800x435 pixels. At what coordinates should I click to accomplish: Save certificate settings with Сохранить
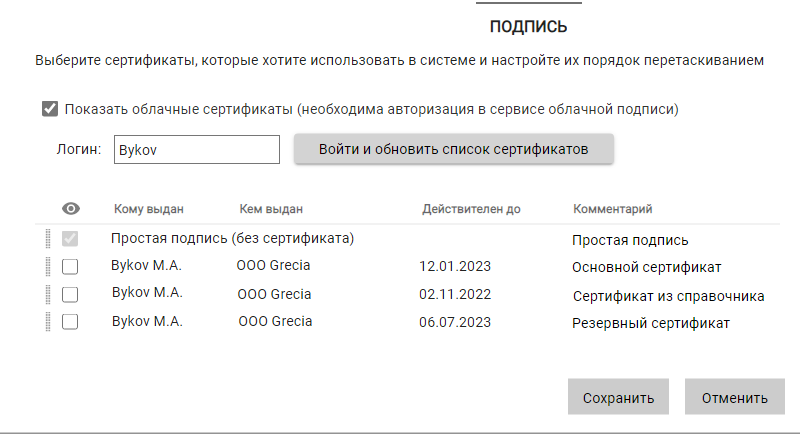coord(620,397)
